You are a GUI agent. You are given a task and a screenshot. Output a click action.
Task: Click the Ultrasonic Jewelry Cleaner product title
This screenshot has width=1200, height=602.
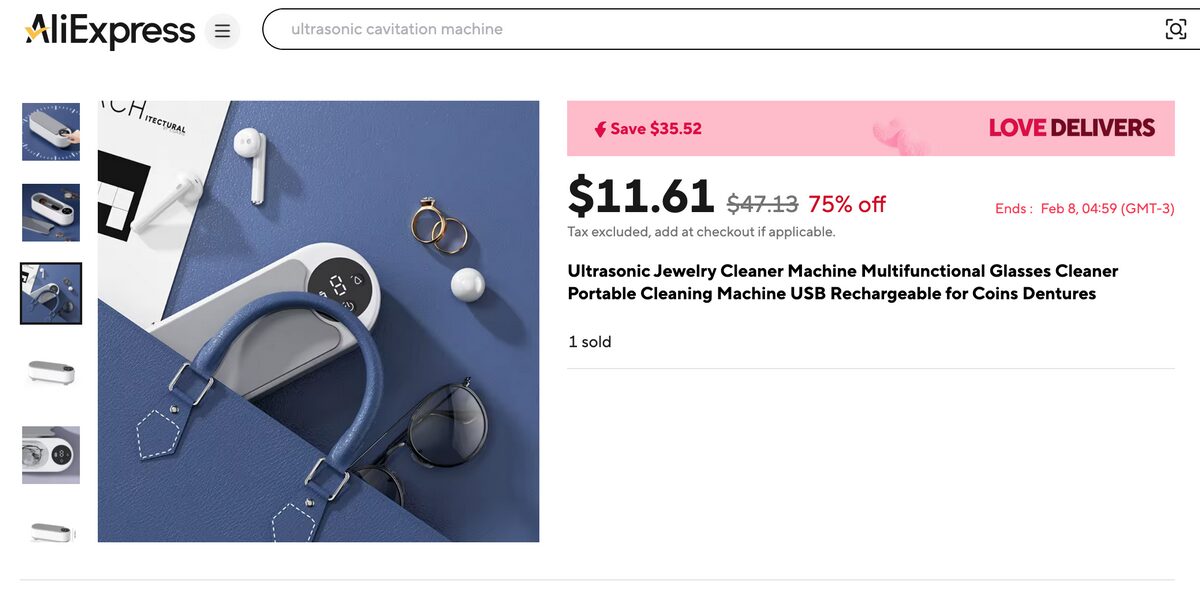[842, 282]
